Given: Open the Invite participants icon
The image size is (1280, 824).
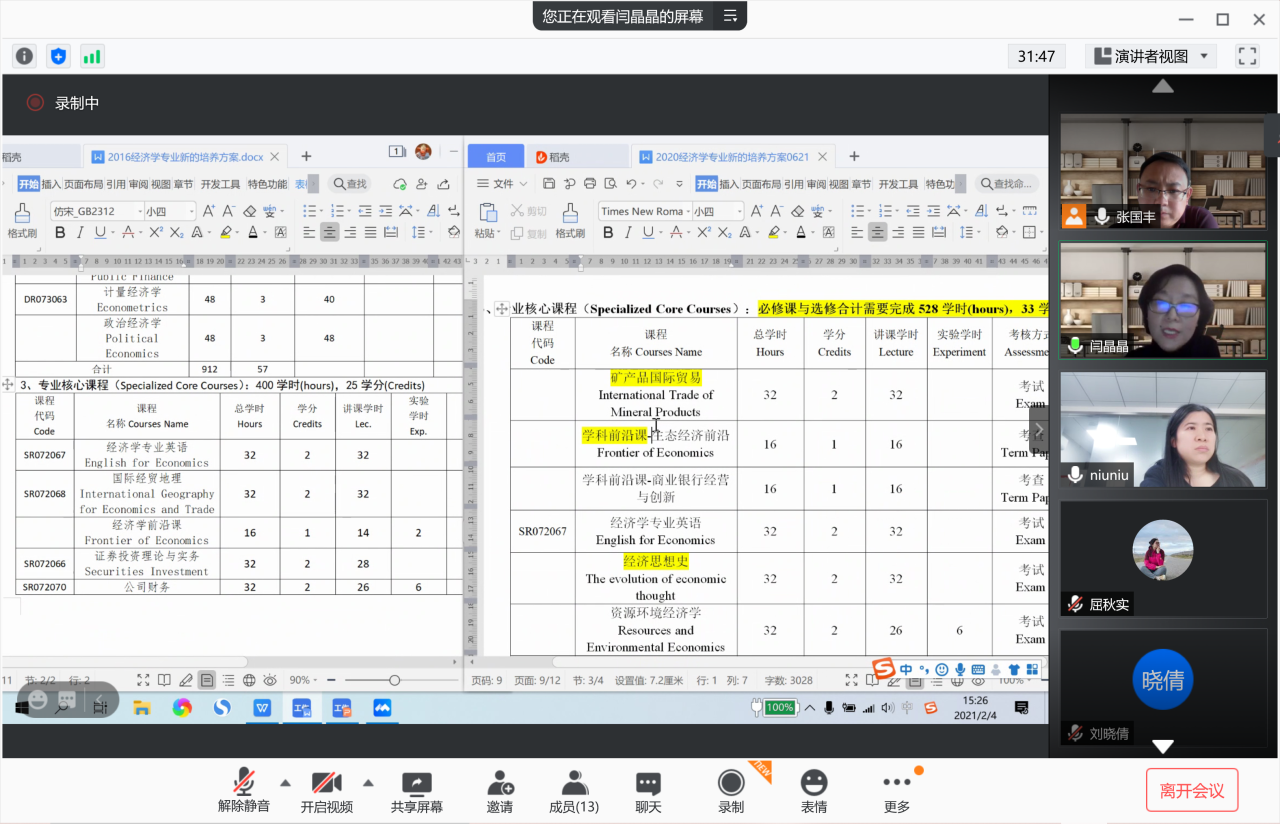Looking at the screenshot, I should (500, 783).
